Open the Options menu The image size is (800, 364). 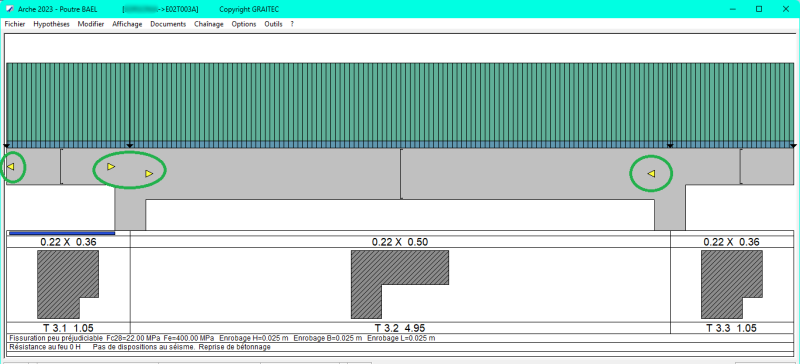click(x=244, y=24)
